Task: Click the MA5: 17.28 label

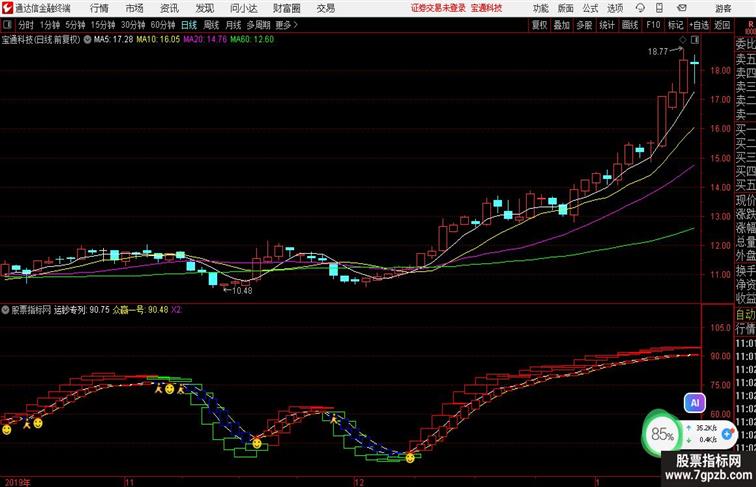Action: pos(113,40)
